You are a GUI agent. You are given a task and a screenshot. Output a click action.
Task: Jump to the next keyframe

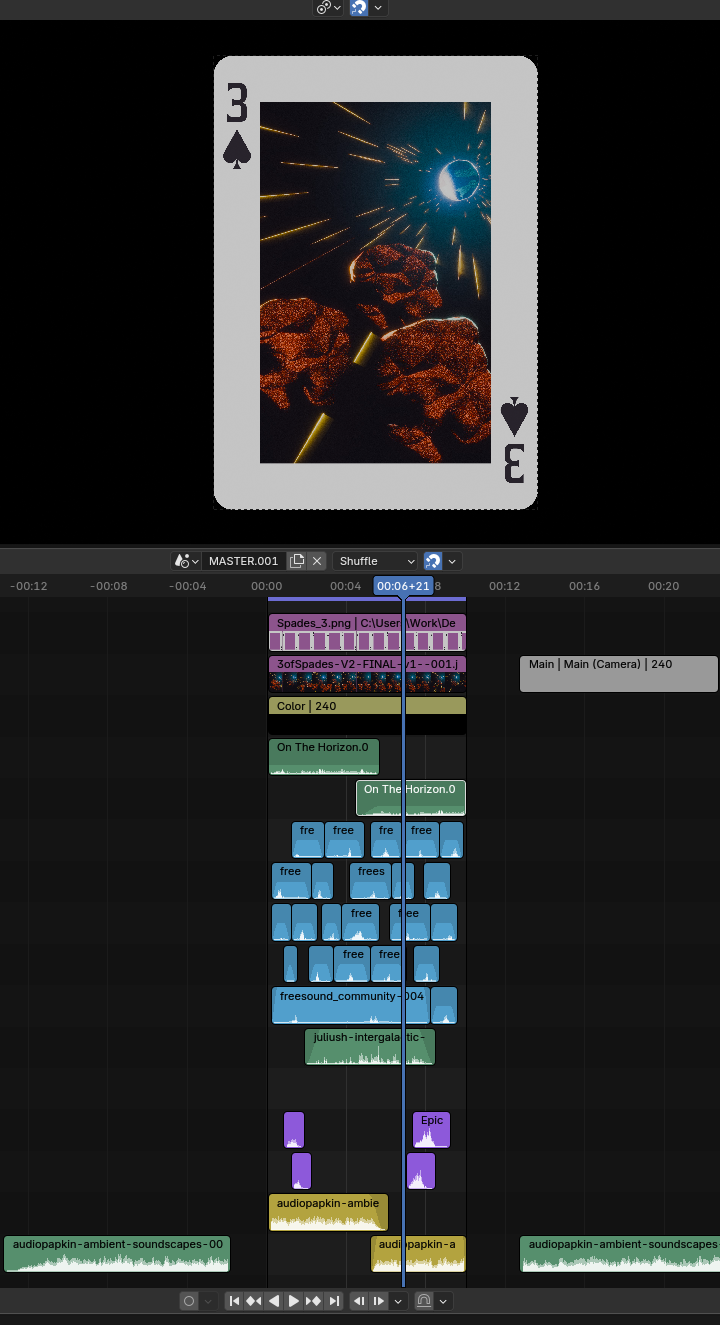pyautogui.click(x=314, y=1301)
